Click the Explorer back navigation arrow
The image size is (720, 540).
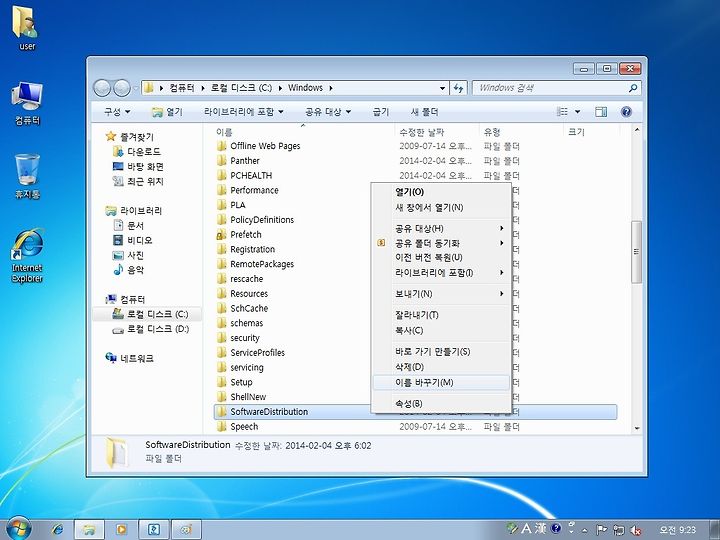click(102, 88)
